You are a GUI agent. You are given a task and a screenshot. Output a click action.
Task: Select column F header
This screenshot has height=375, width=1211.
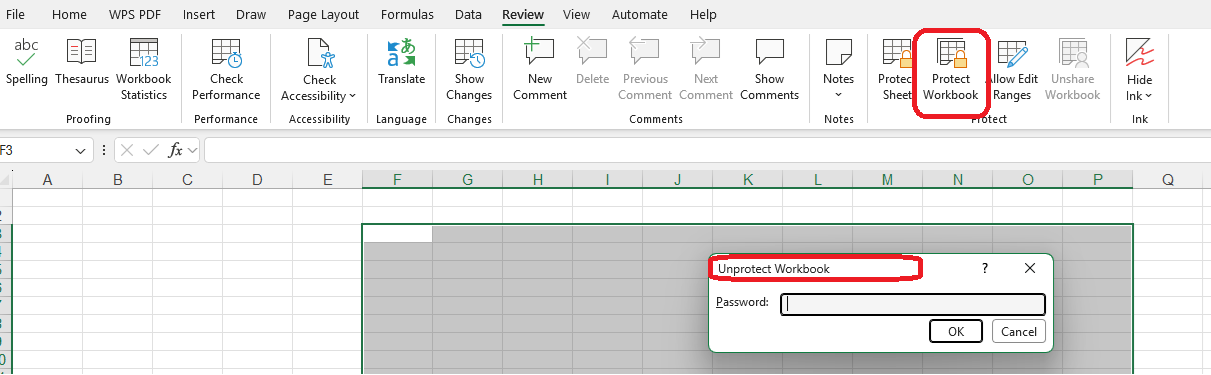pyautogui.click(x=397, y=180)
